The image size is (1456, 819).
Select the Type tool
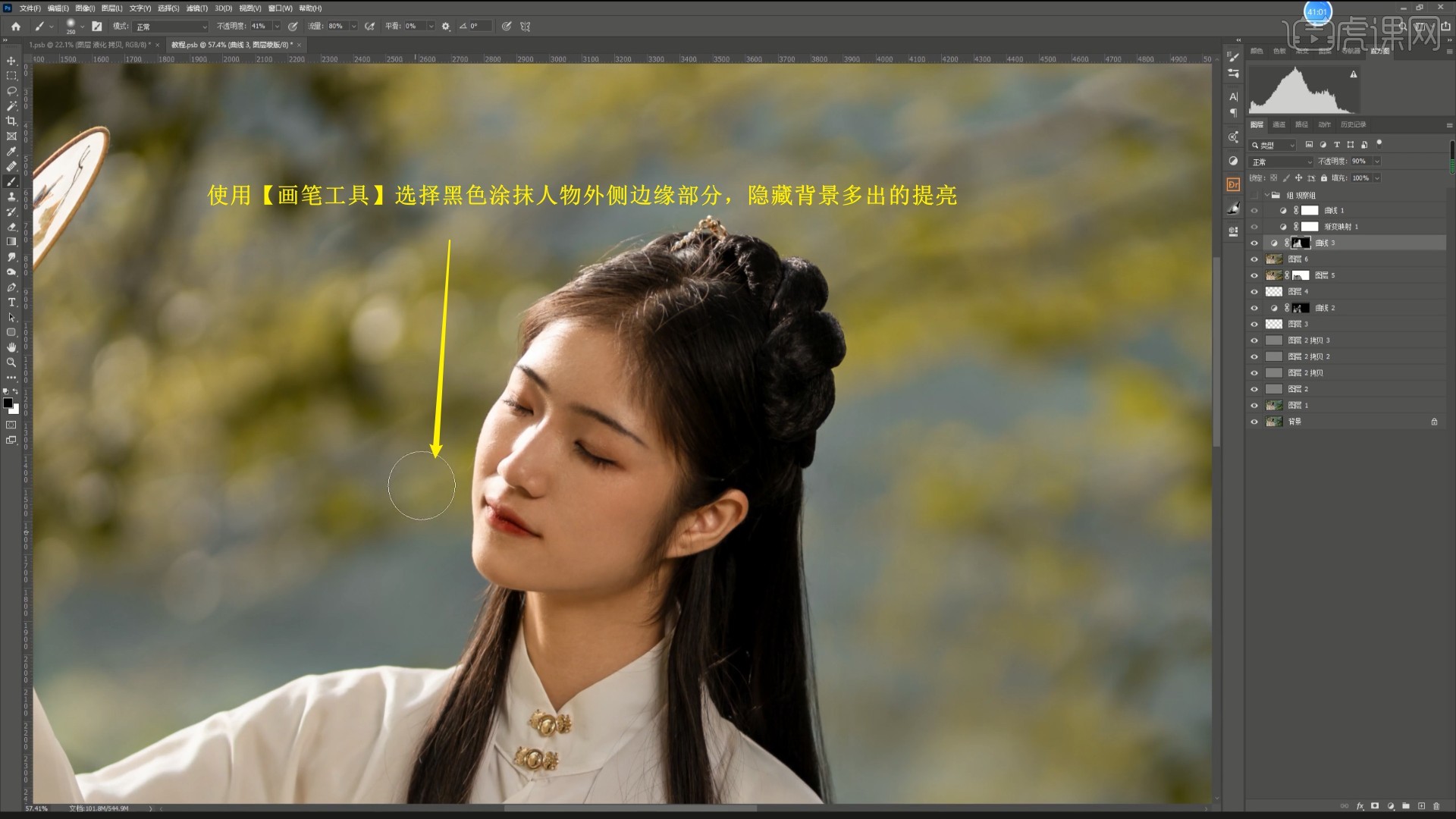tap(11, 303)
